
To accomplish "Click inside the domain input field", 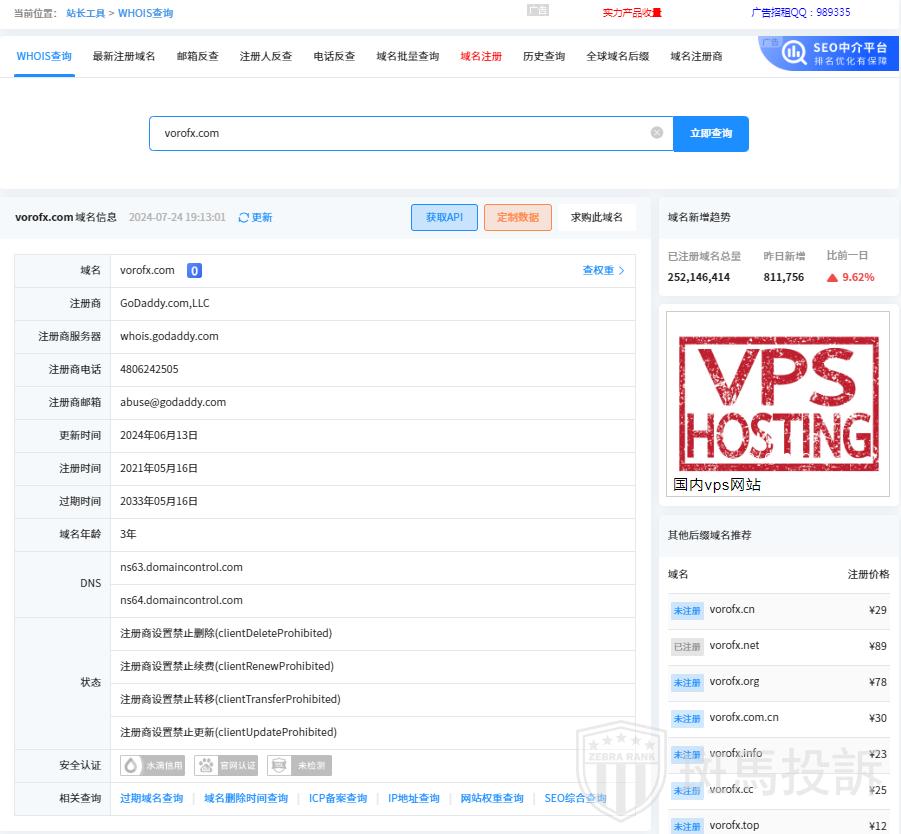I will pos(400,133).
